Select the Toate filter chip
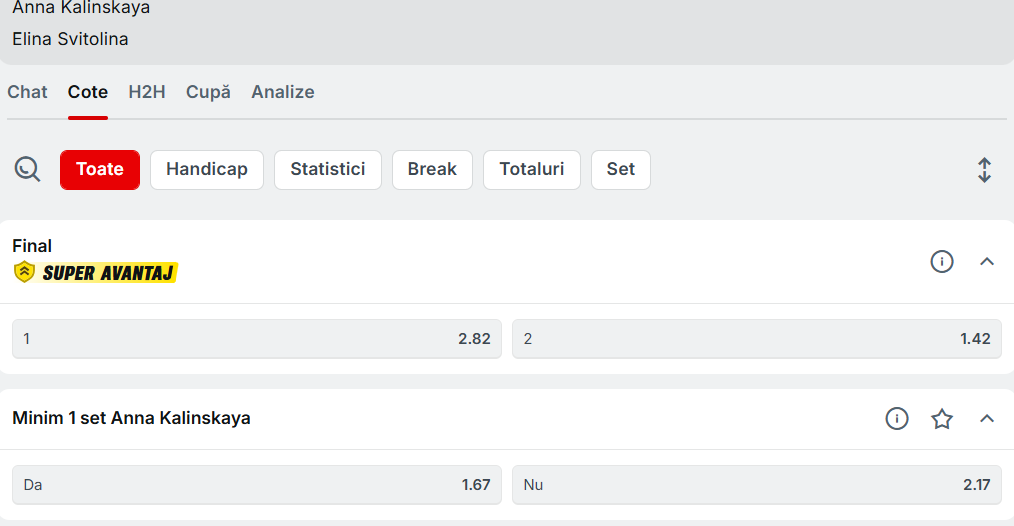 click(x=100, y=170)
